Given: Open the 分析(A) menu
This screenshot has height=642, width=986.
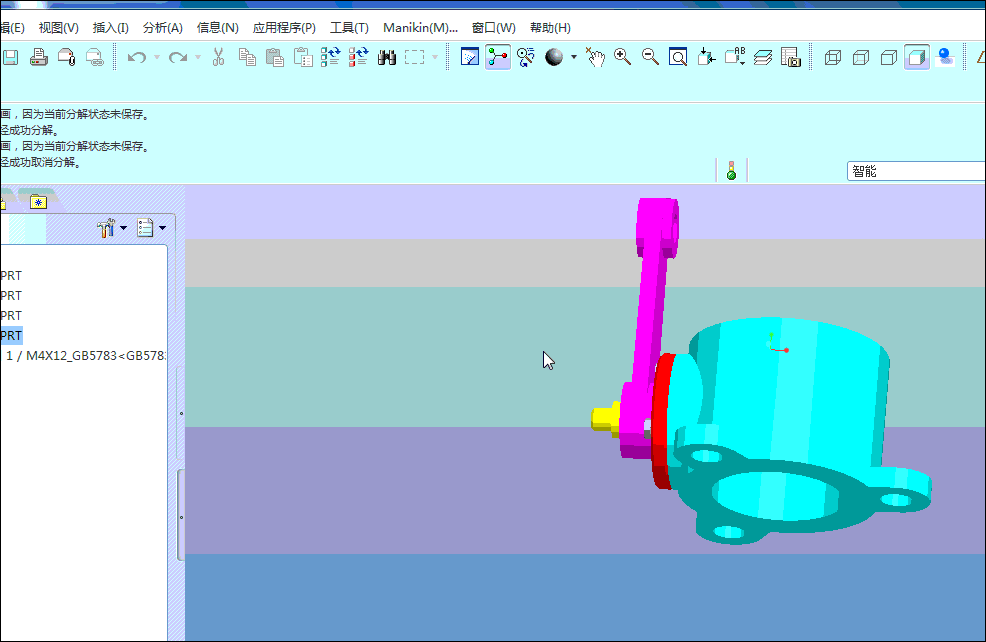Looking at the screenshot, I should tap(163, 28).
